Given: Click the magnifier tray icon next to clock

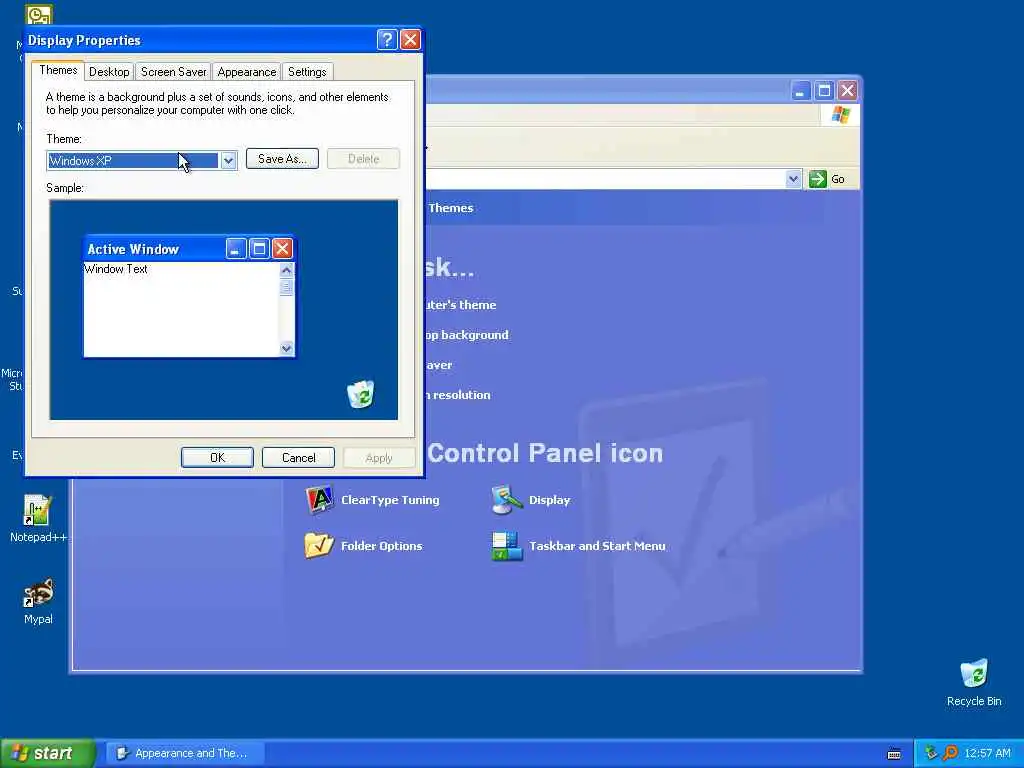Looking at the screenshot, I should tap(950, 753).
